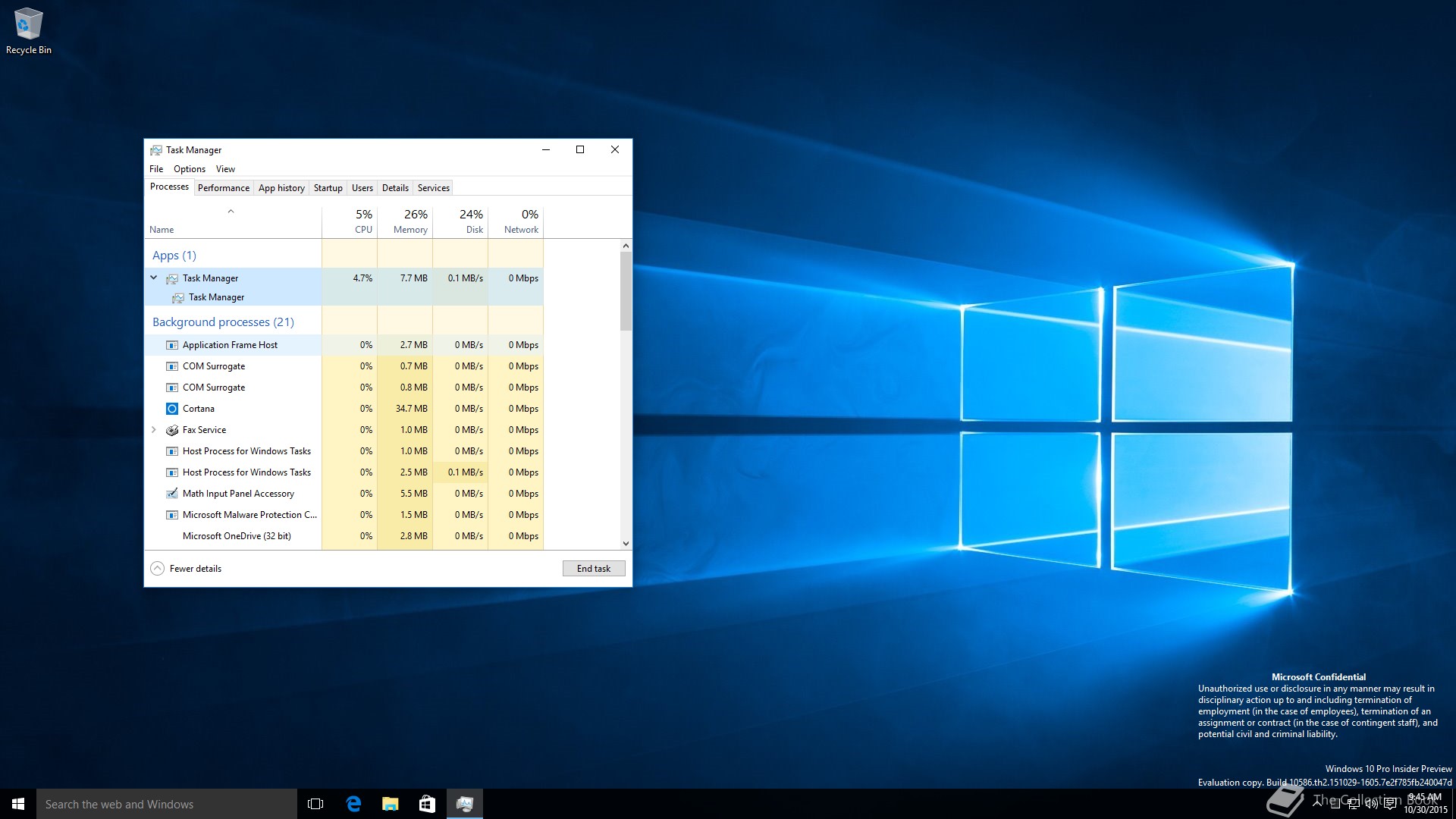Click the process list scrollbar thumb
This screenshot has width=1456, height=819.
click(x=626, y=291)
